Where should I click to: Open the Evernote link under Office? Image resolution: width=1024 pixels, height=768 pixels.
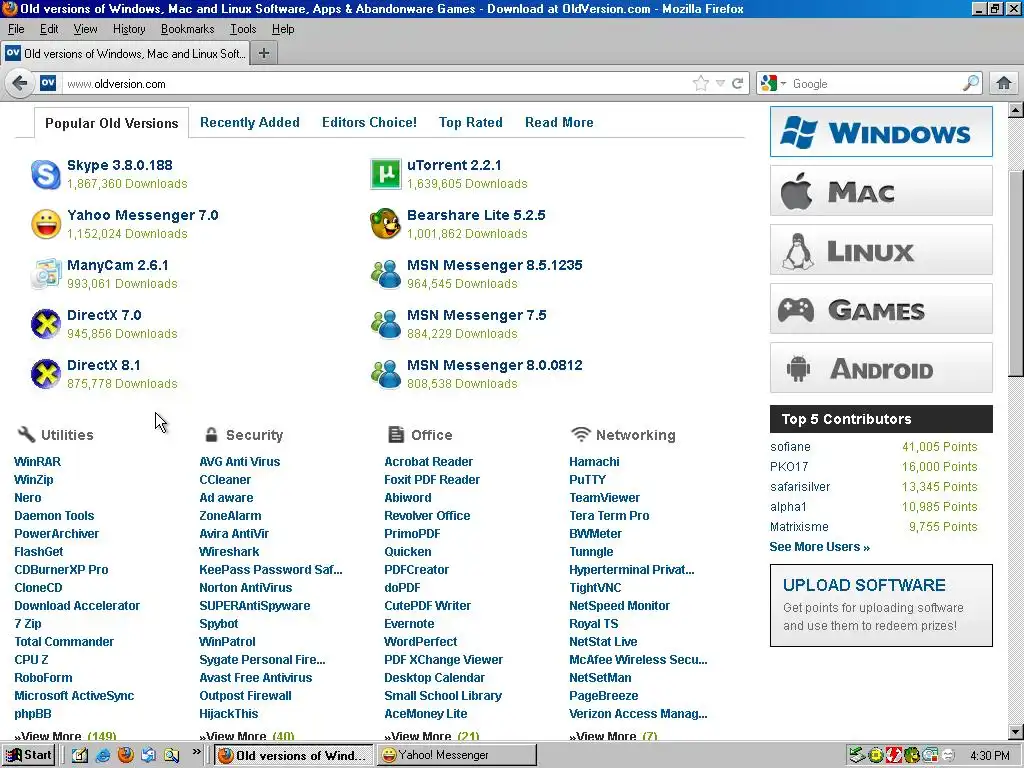coord(409,624)
